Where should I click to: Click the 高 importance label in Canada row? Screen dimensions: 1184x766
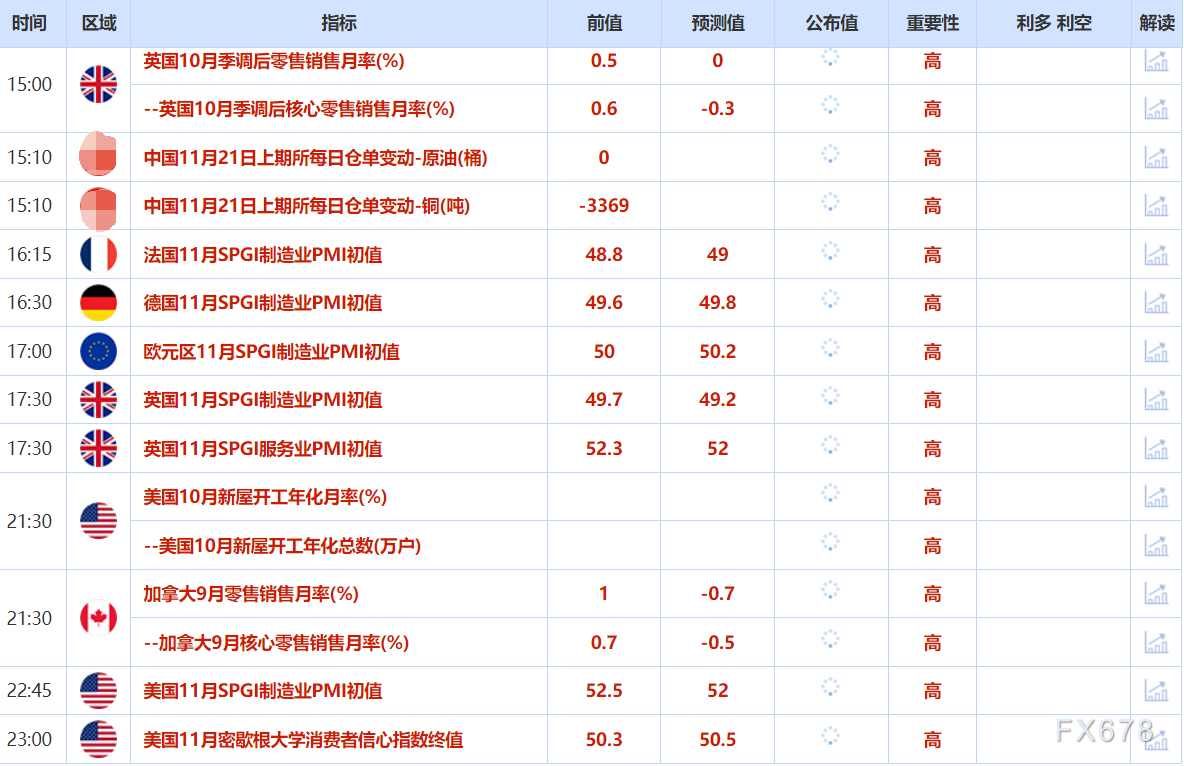[x=931, y=593]
